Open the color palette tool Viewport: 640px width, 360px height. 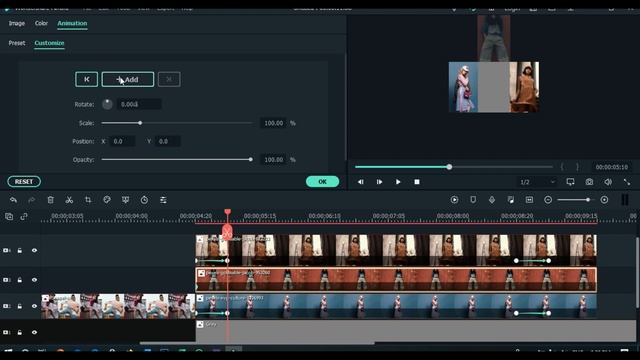[107, 200]
